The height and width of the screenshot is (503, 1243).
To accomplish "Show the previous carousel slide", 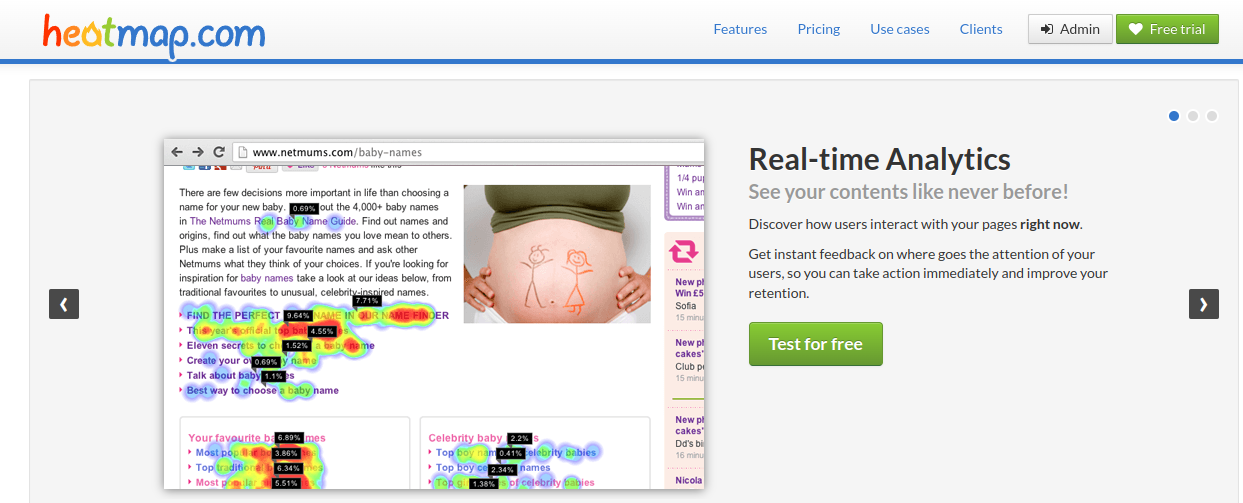I will pos(64,304).
